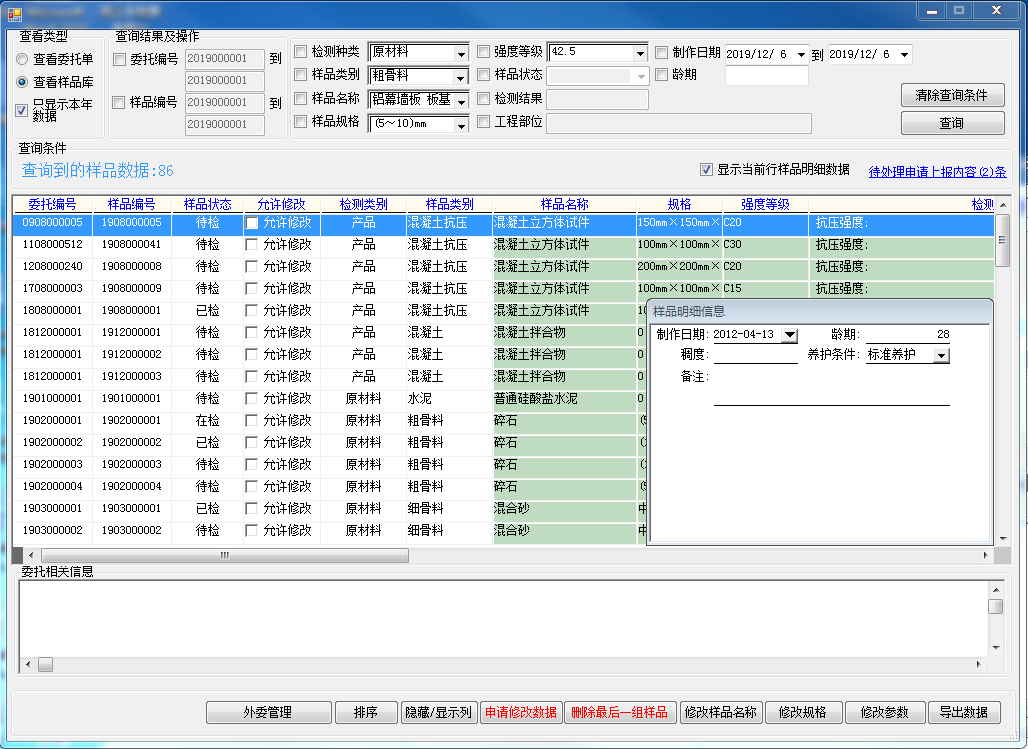Screen dimensions: 1028x749
Task: Uncheck 显示当前行样品明细数据 checkbox
Action: [707, 170]
